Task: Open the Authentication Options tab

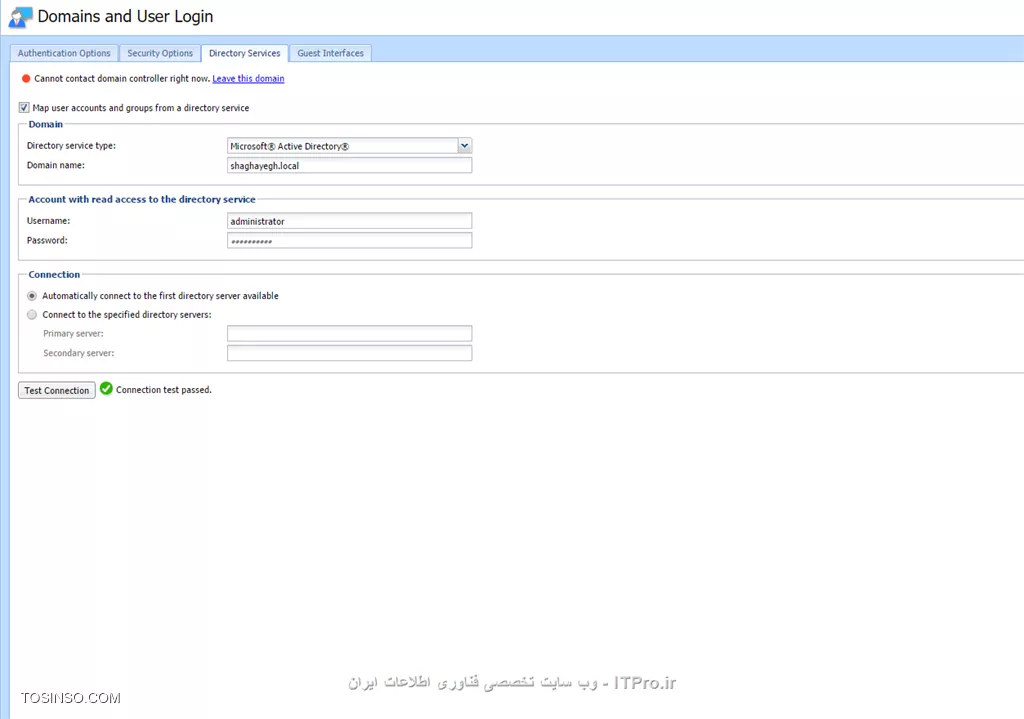Action: point(64,53)
